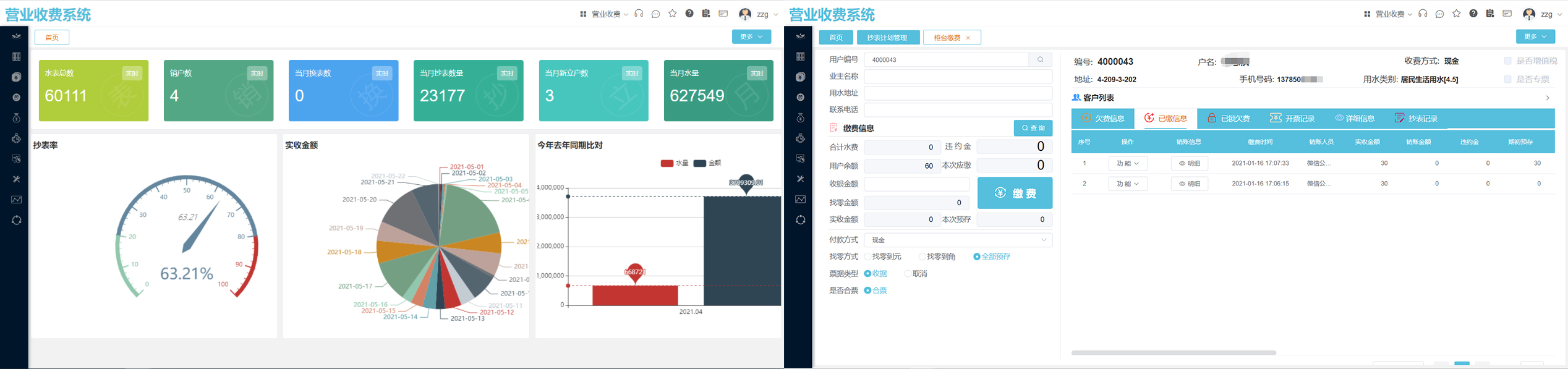This screenshot has height=369, width=1568.
Task: Switch to the 已锁欠费 tab
Action: tap(1229, 118)
